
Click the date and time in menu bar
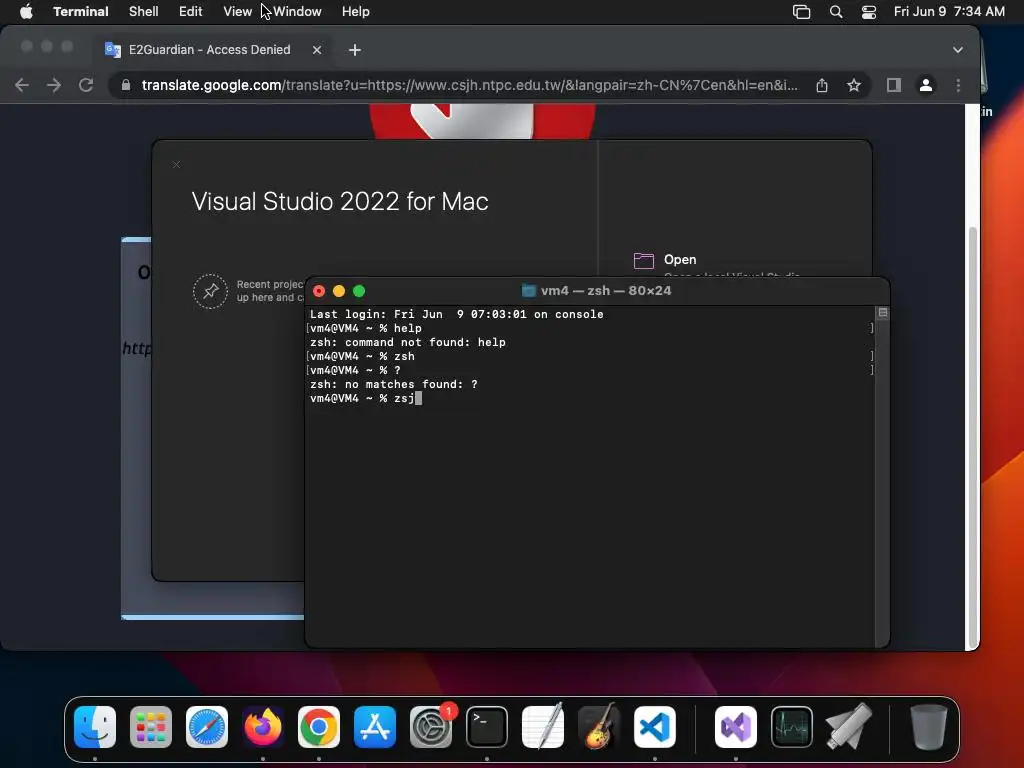949,11
